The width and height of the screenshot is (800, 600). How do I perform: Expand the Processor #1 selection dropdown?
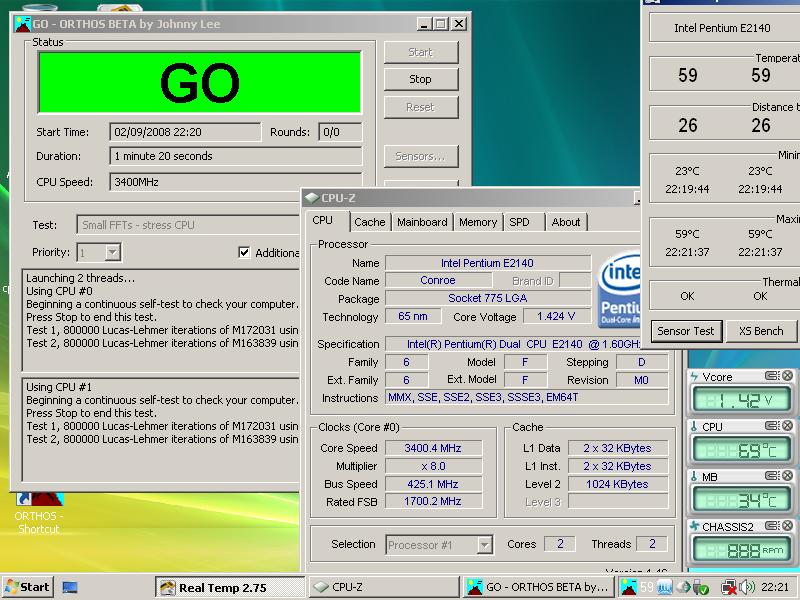point(484,545)
